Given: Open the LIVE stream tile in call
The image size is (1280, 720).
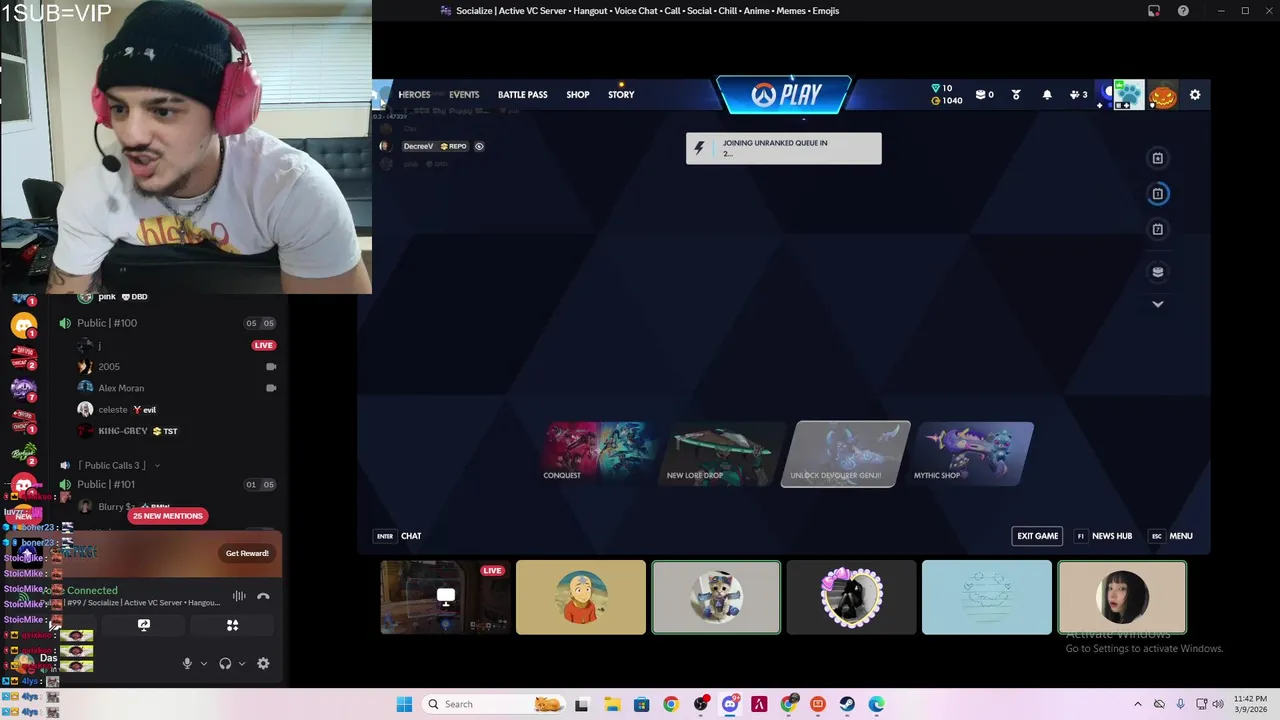Looking at the screenshot, I should pos(445,597).
